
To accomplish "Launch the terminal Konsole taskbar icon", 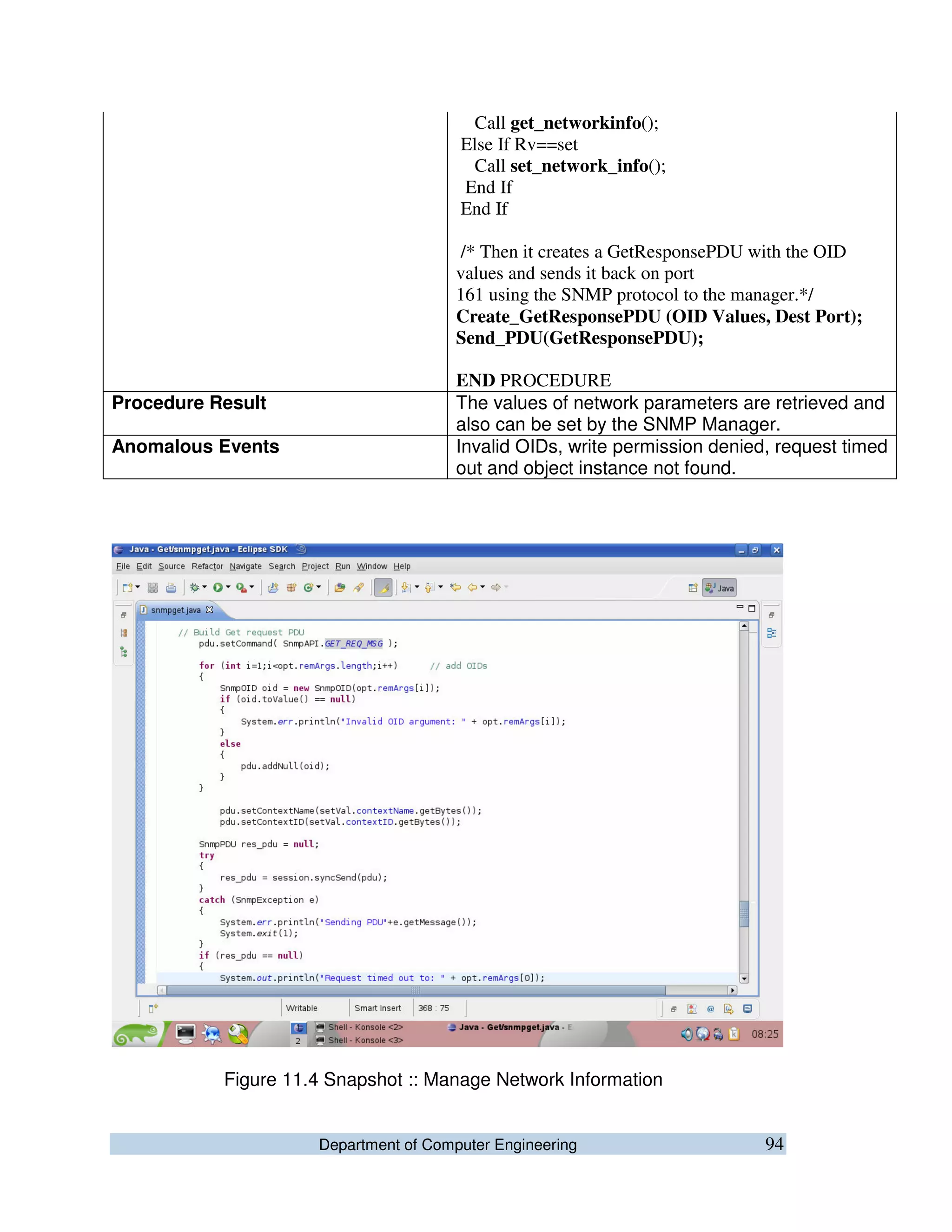I will [185, 1033].
